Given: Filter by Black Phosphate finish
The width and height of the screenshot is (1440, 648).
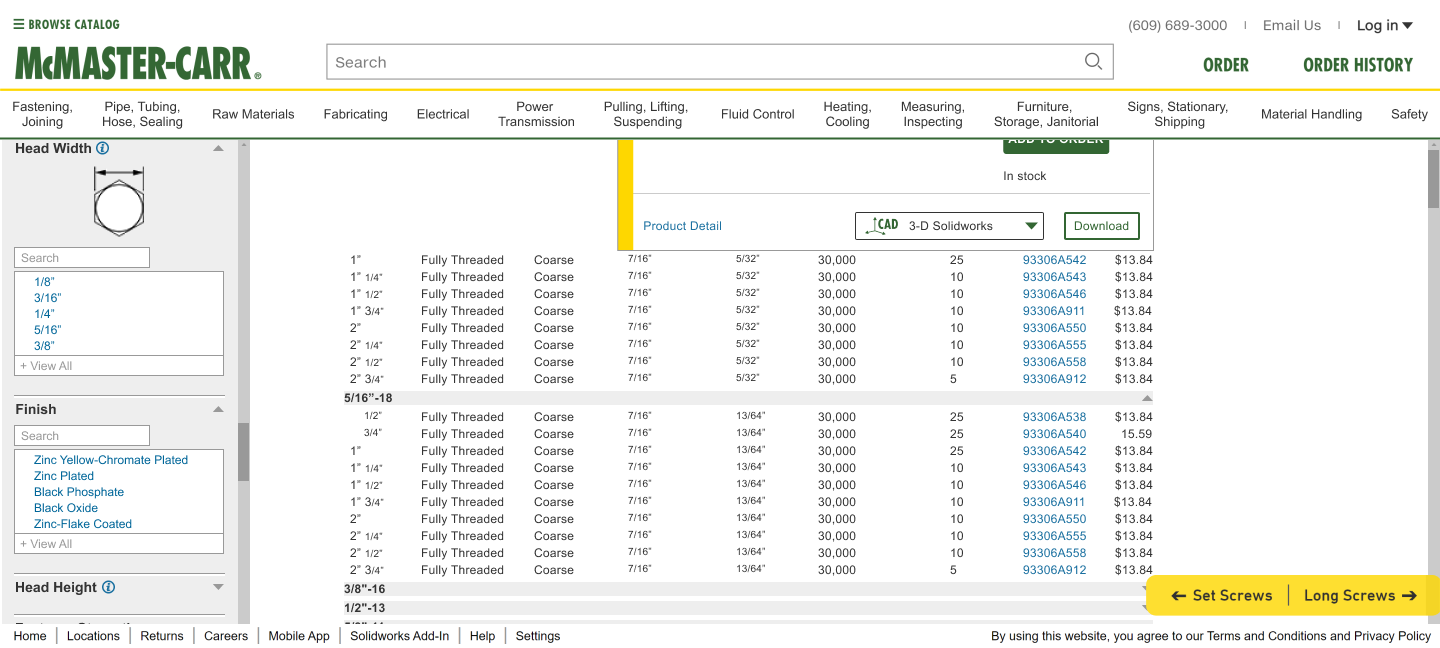Looking at the screenshot, I should (79, 492).
